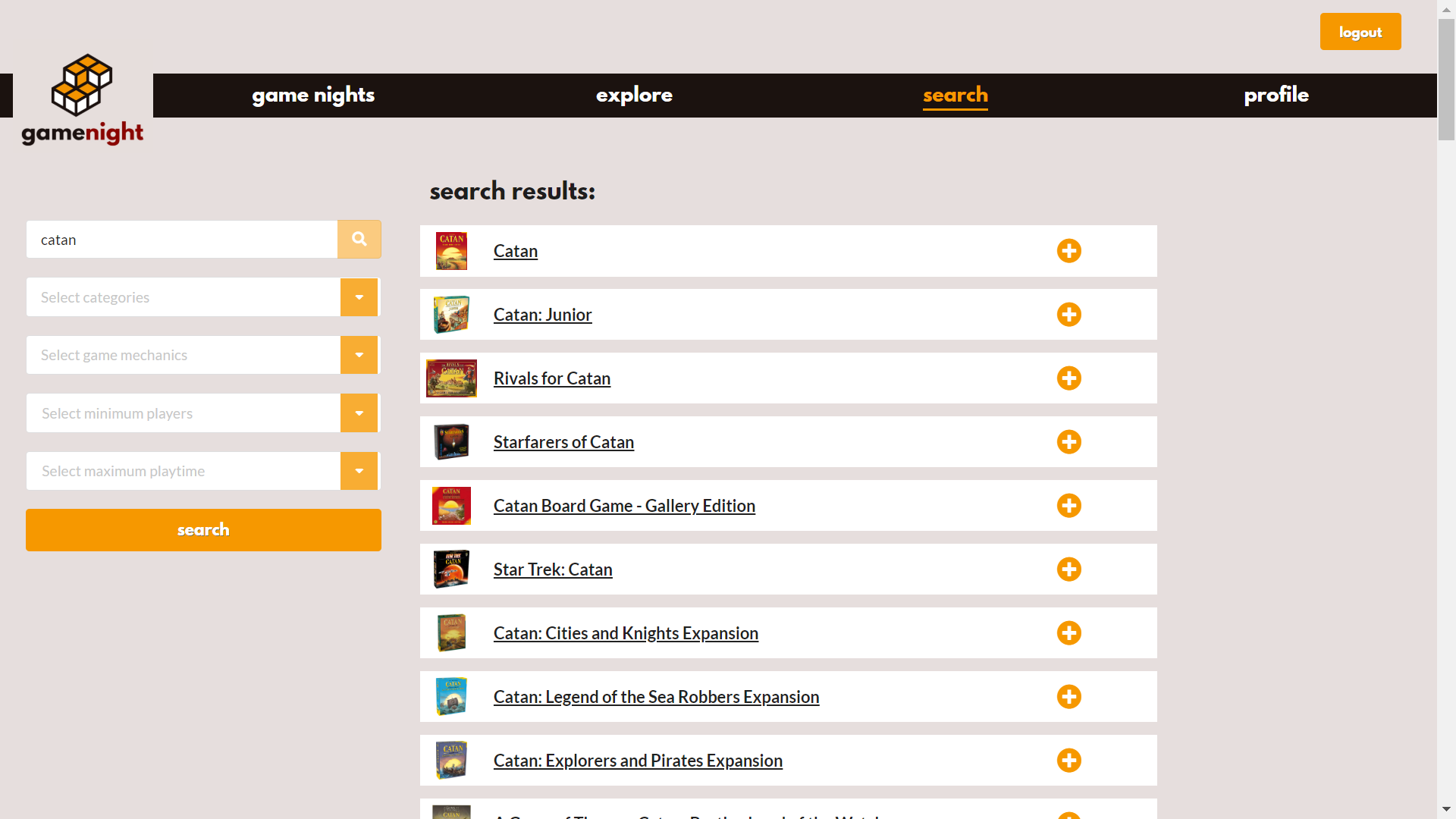The height and width of the screenshot is (819, 1456).
Task: Open the Catan Board Game - Gallery Edition link
Action: [624, 506]
